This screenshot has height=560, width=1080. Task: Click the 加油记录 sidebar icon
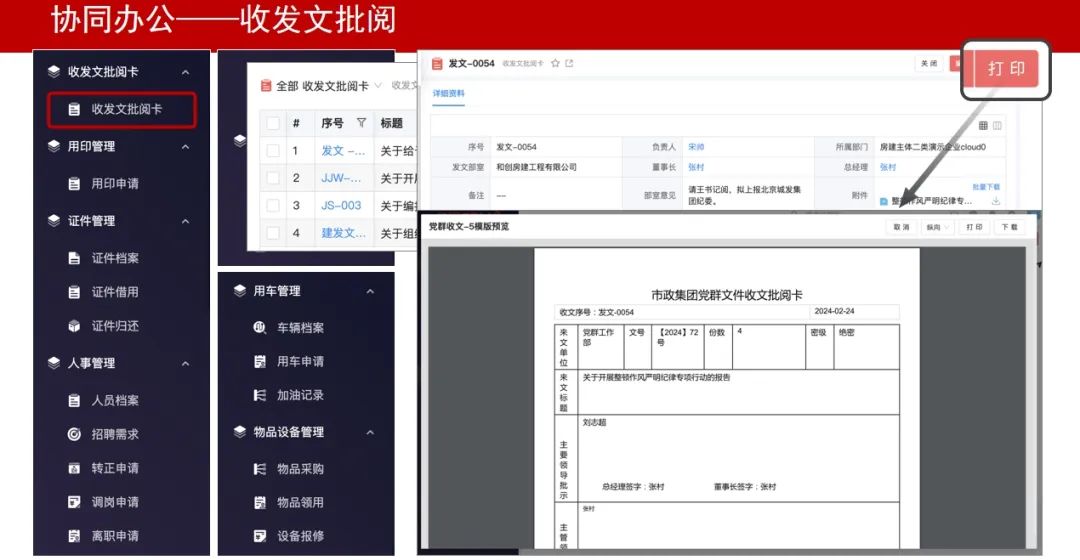259,396
